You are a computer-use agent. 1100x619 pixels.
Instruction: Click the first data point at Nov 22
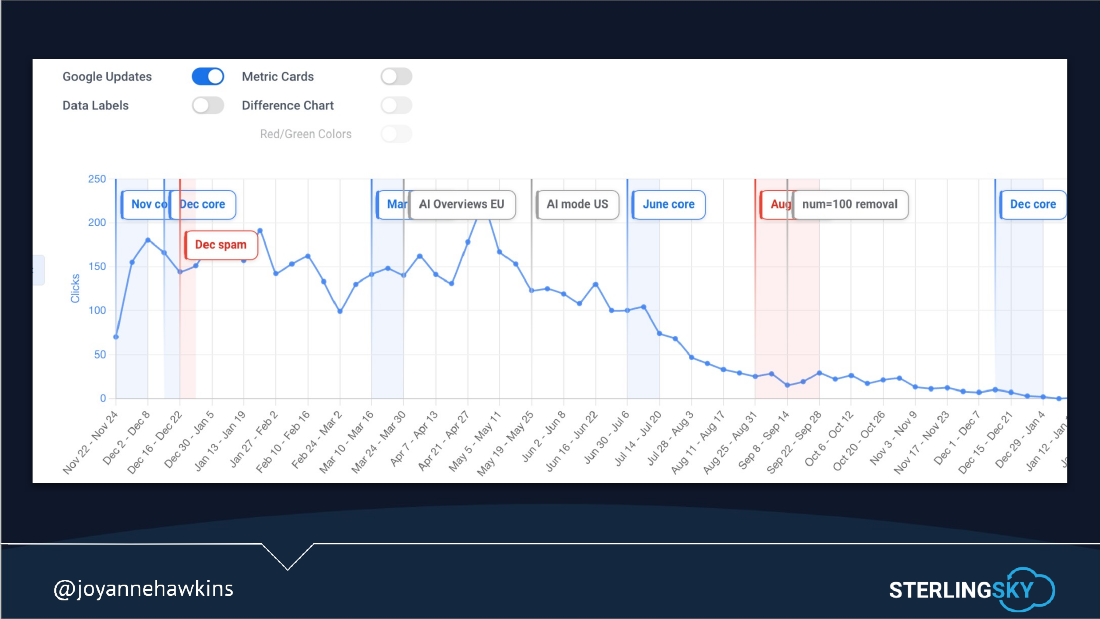click(x=116, y=337)
